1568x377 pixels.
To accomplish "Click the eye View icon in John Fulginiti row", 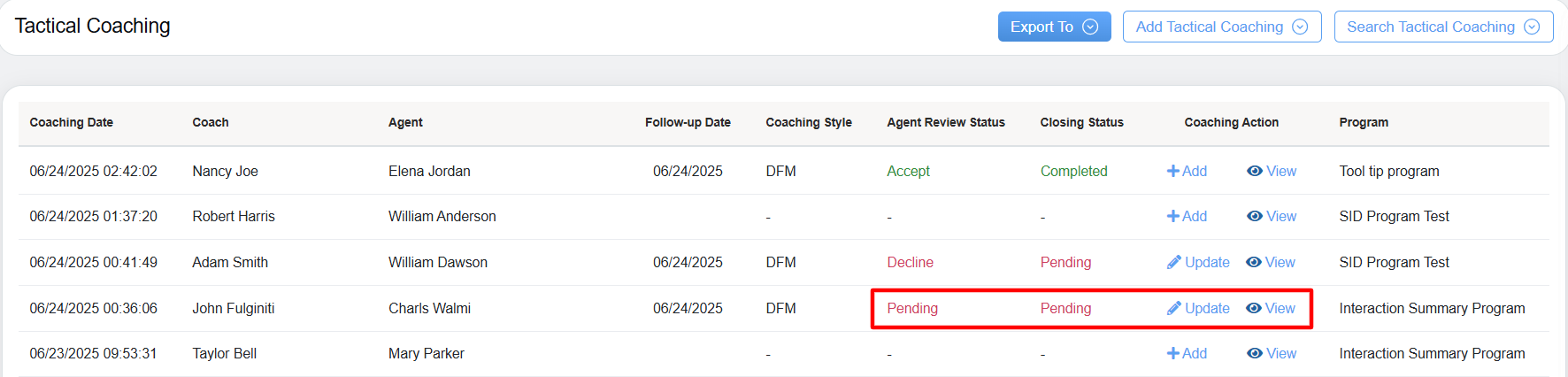I will [1253, 308].
